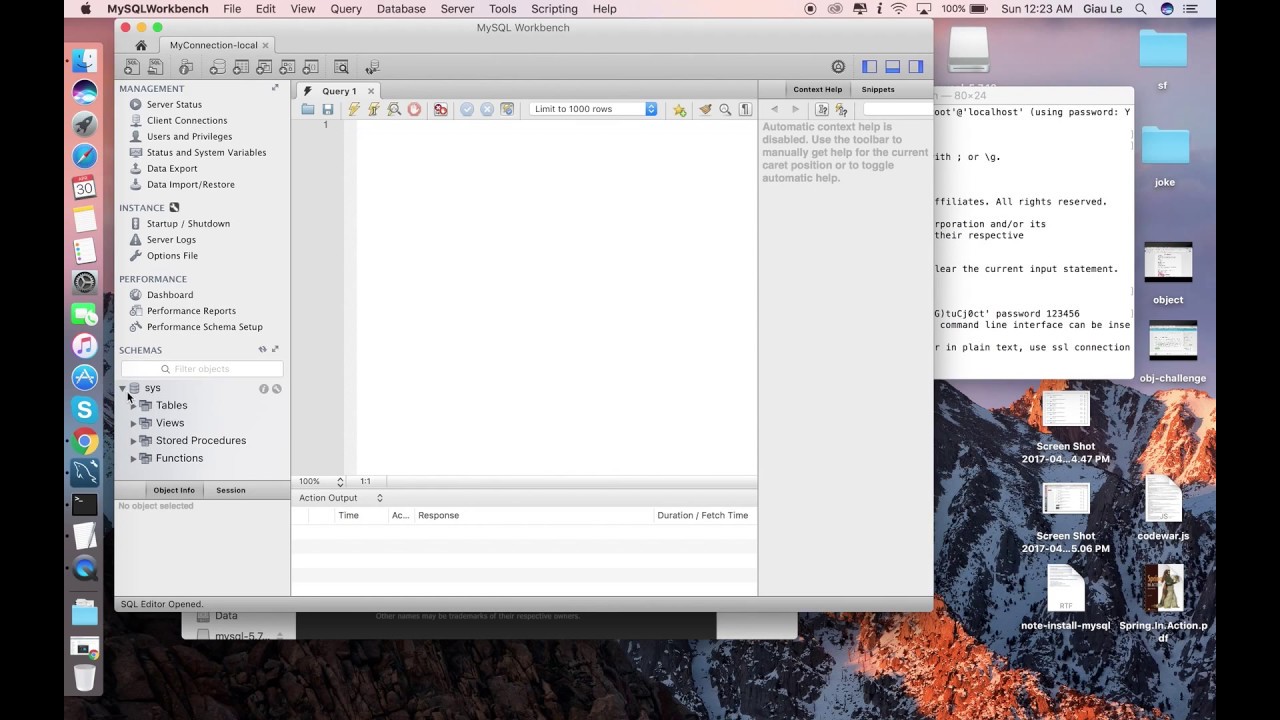
Task: Save the script with floppy icon
Action: (x=327, y=109)
